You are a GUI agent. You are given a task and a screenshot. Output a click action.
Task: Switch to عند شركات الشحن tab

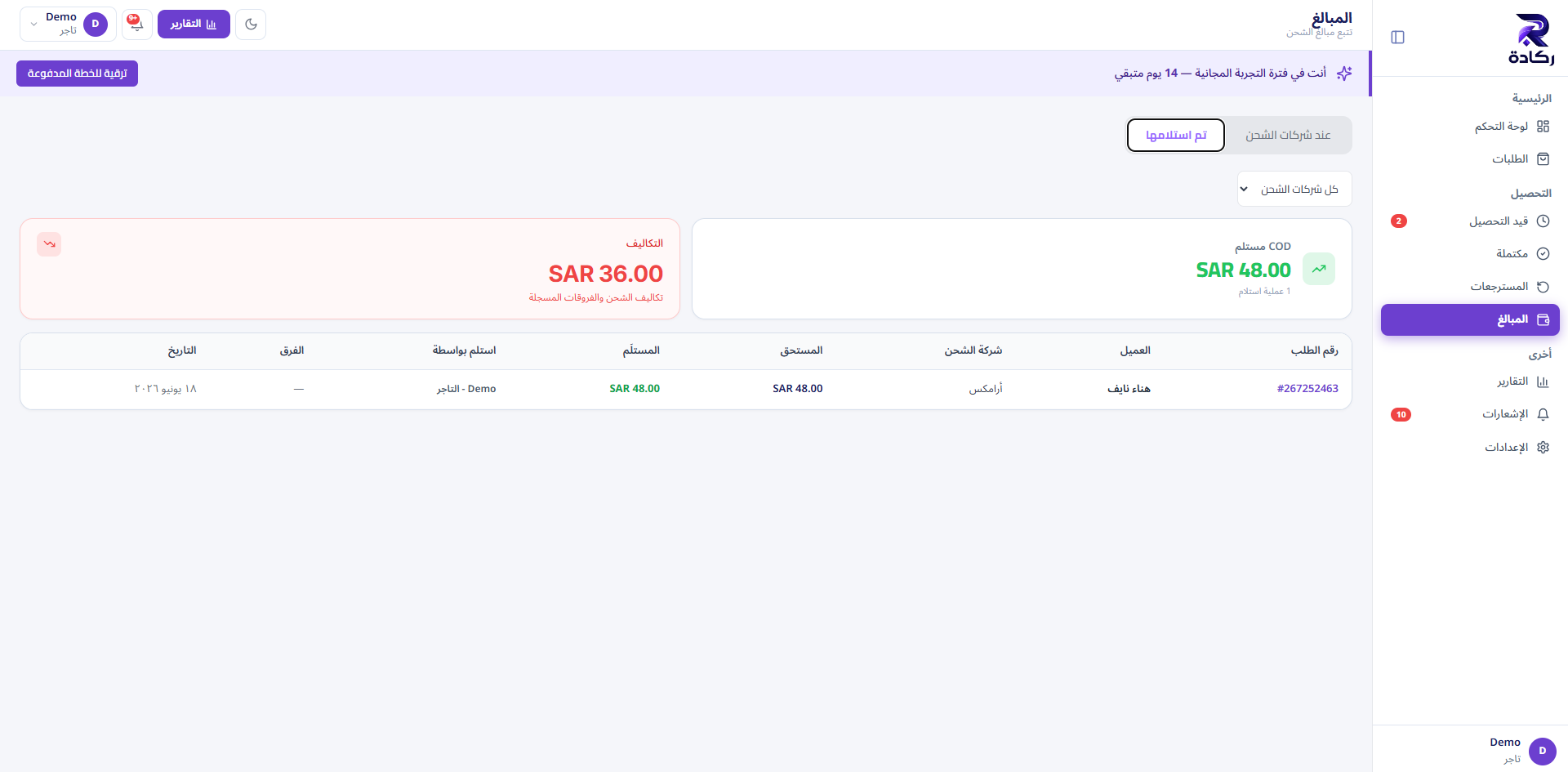(1288, 136)
